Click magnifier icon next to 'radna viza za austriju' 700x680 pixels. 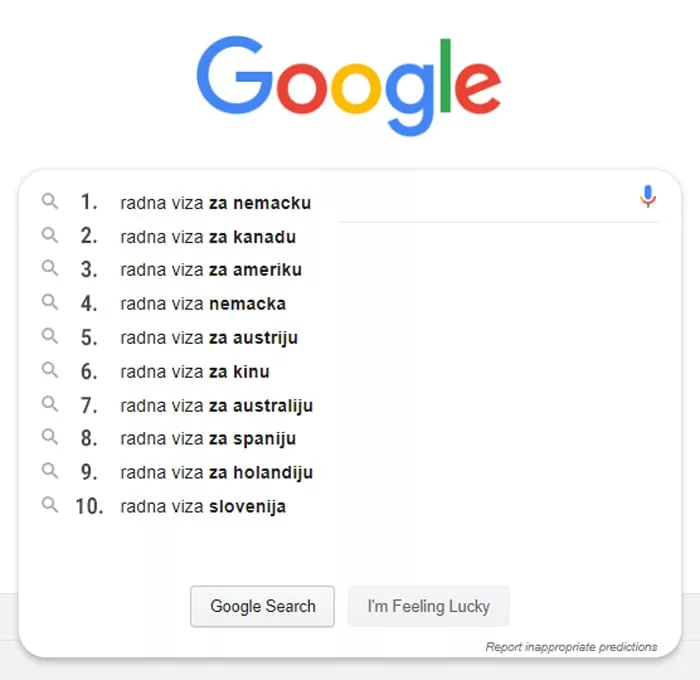50,337
